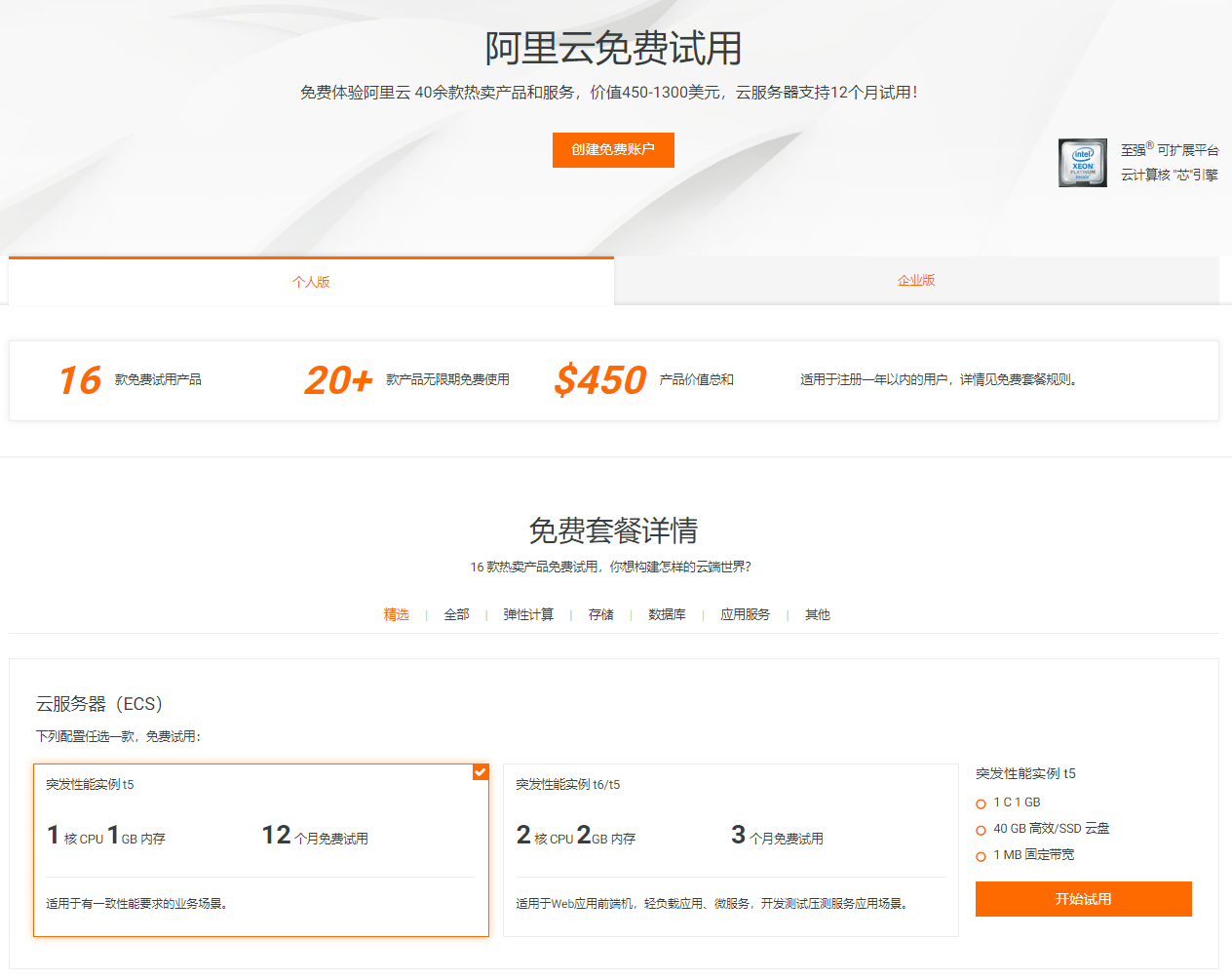Show the 其他 category products
The height and width of the screenshot is (979, 1232).
click(818, 614)
